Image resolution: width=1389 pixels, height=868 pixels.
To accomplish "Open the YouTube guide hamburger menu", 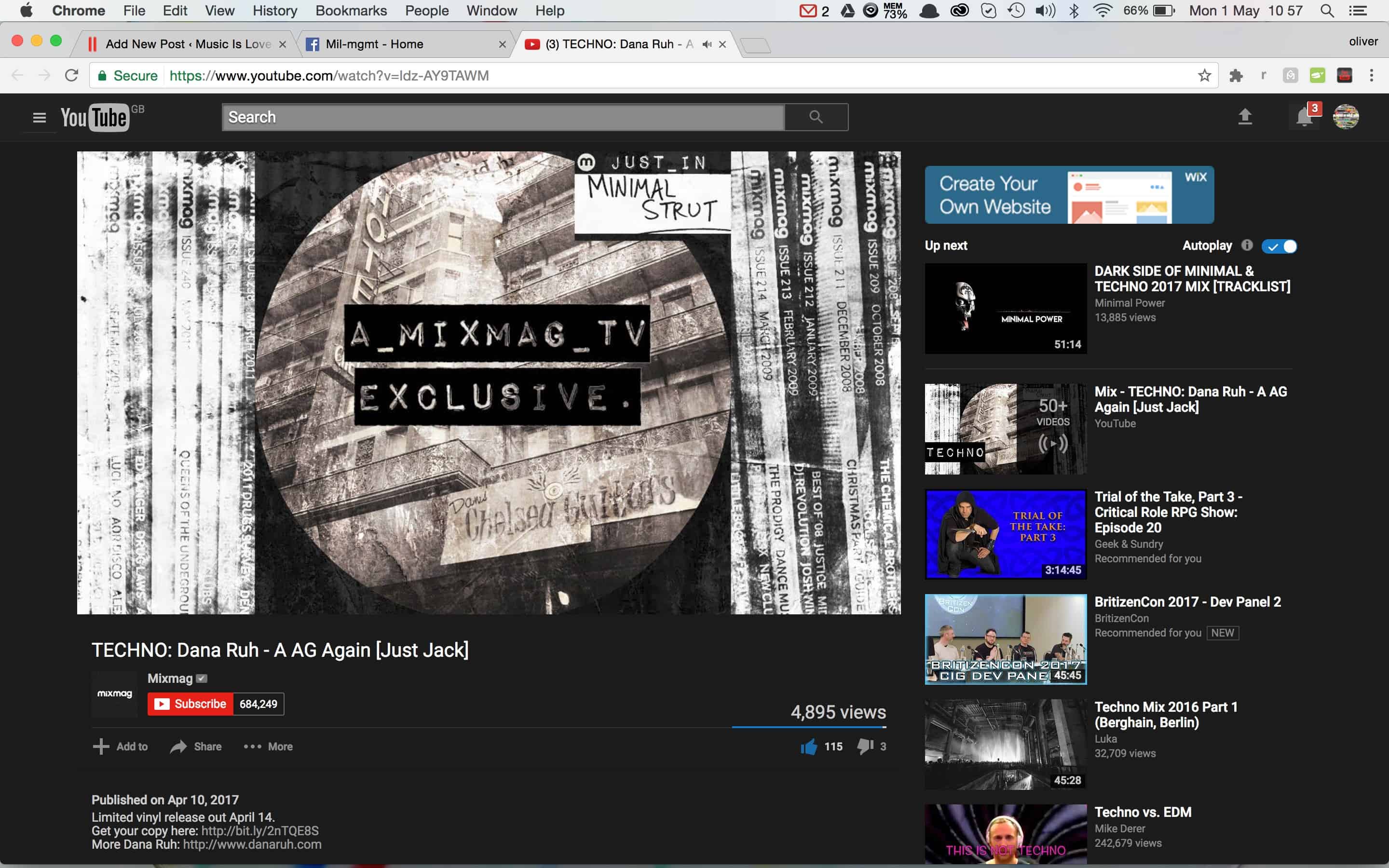I will coord(39,118).
